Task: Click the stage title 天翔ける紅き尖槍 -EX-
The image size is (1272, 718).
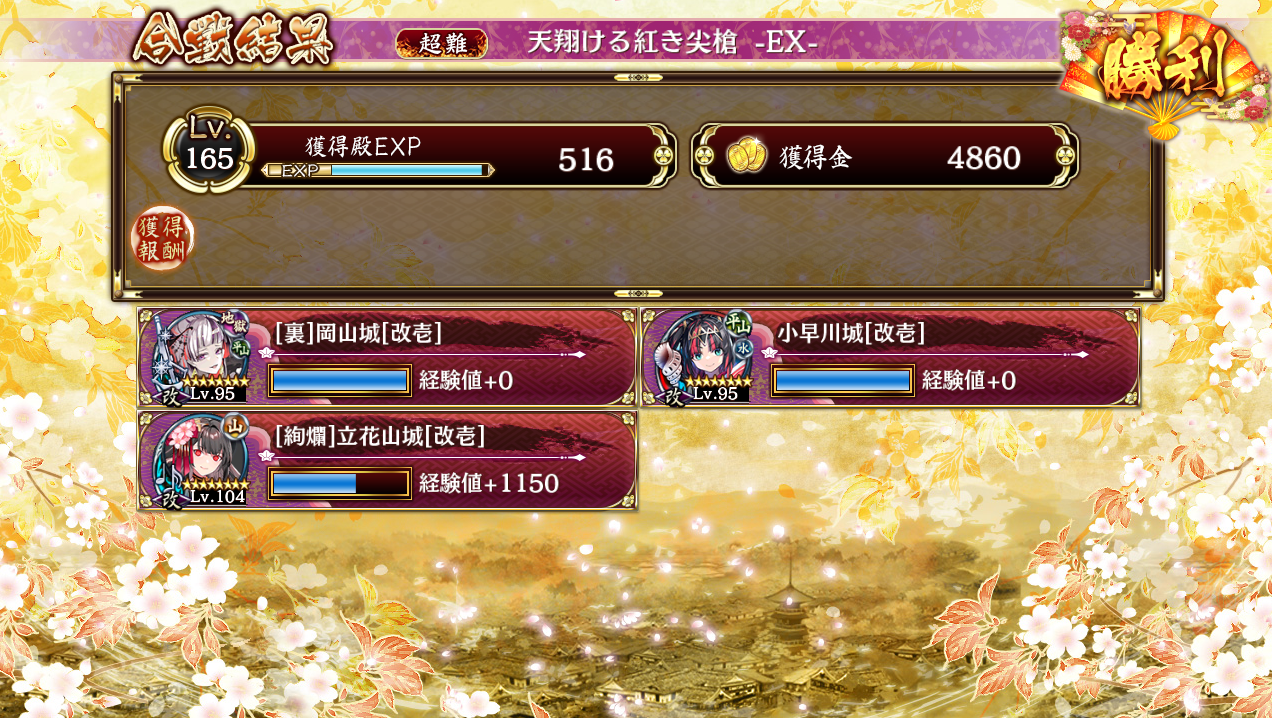Action: [673, 42]
